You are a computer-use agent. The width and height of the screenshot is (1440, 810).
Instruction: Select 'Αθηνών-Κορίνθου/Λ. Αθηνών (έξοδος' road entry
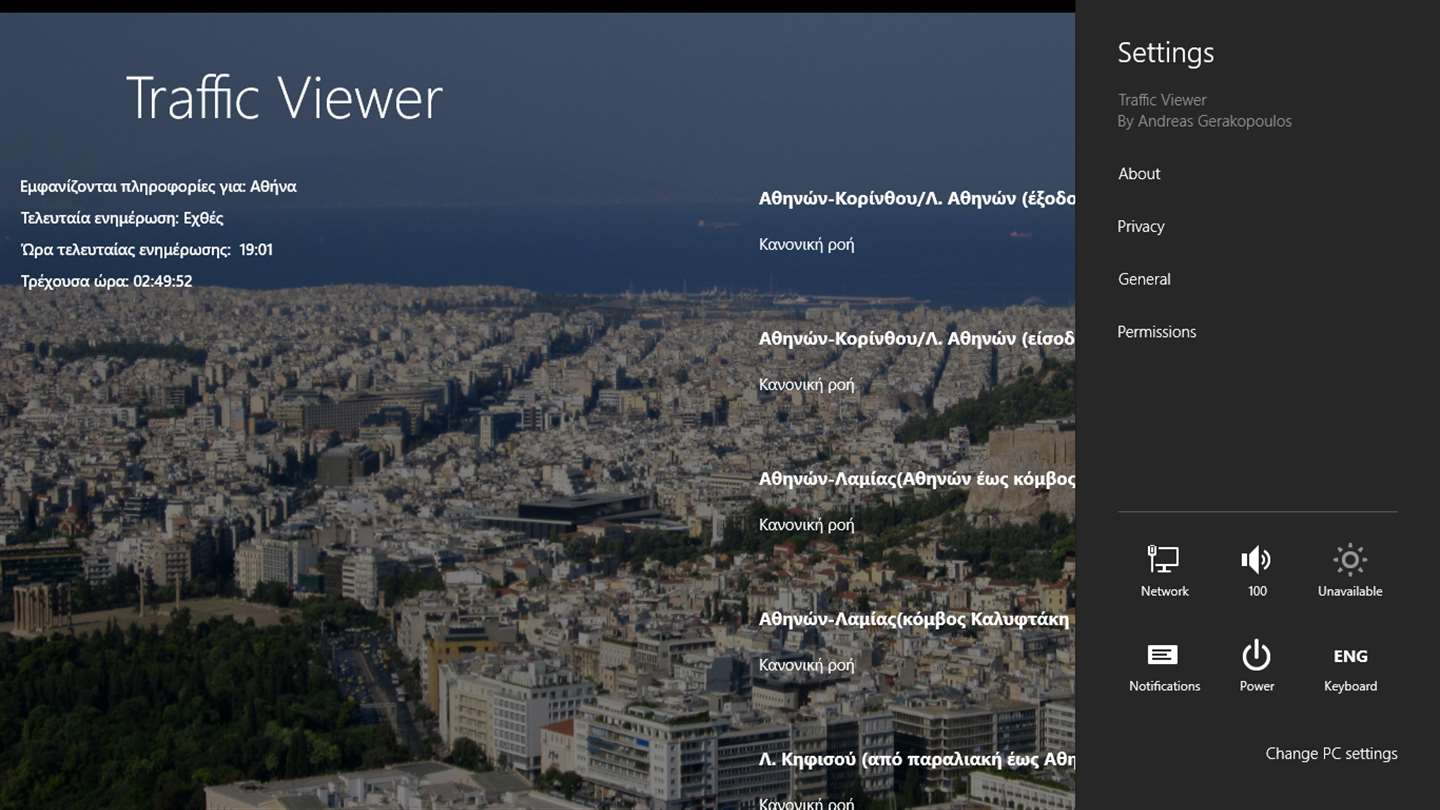(917, 199)
